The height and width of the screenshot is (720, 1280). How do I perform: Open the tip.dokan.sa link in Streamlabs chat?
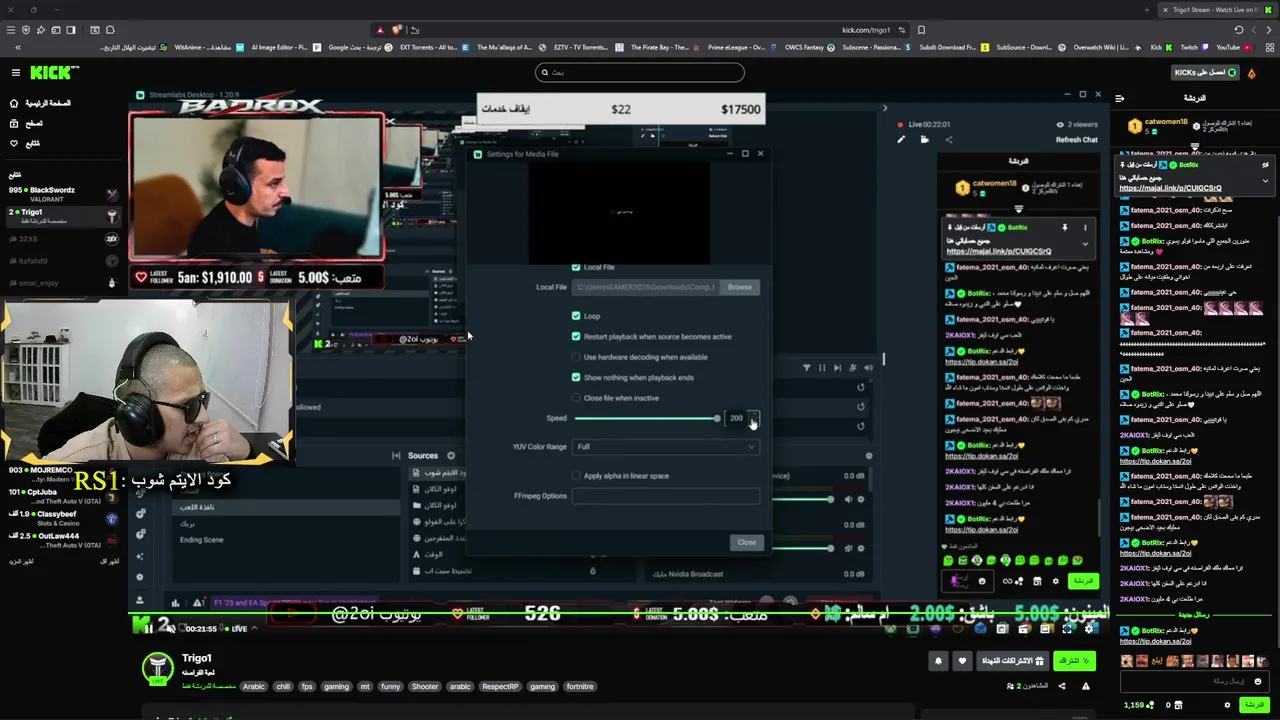point(981,361)
